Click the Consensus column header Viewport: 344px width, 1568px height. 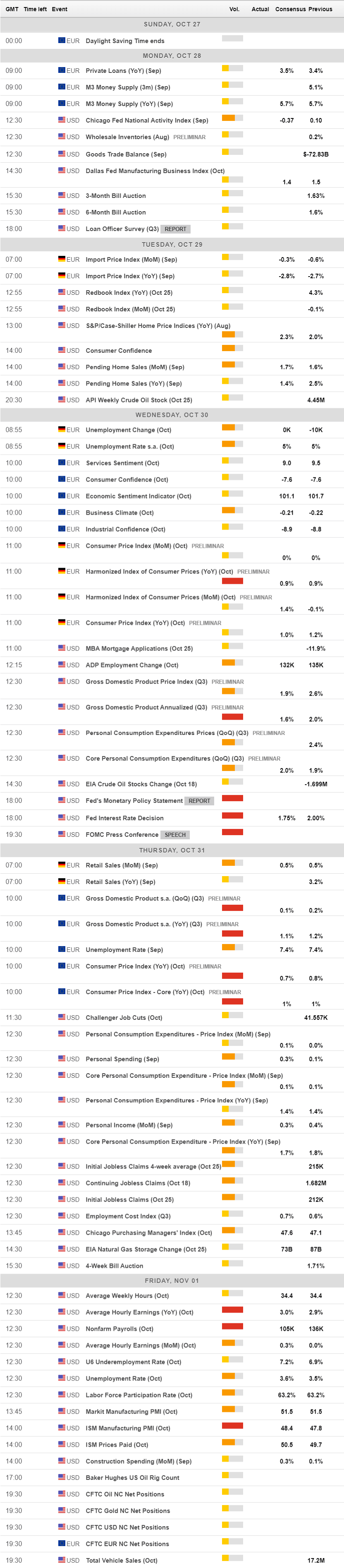(x=289, y=9)
